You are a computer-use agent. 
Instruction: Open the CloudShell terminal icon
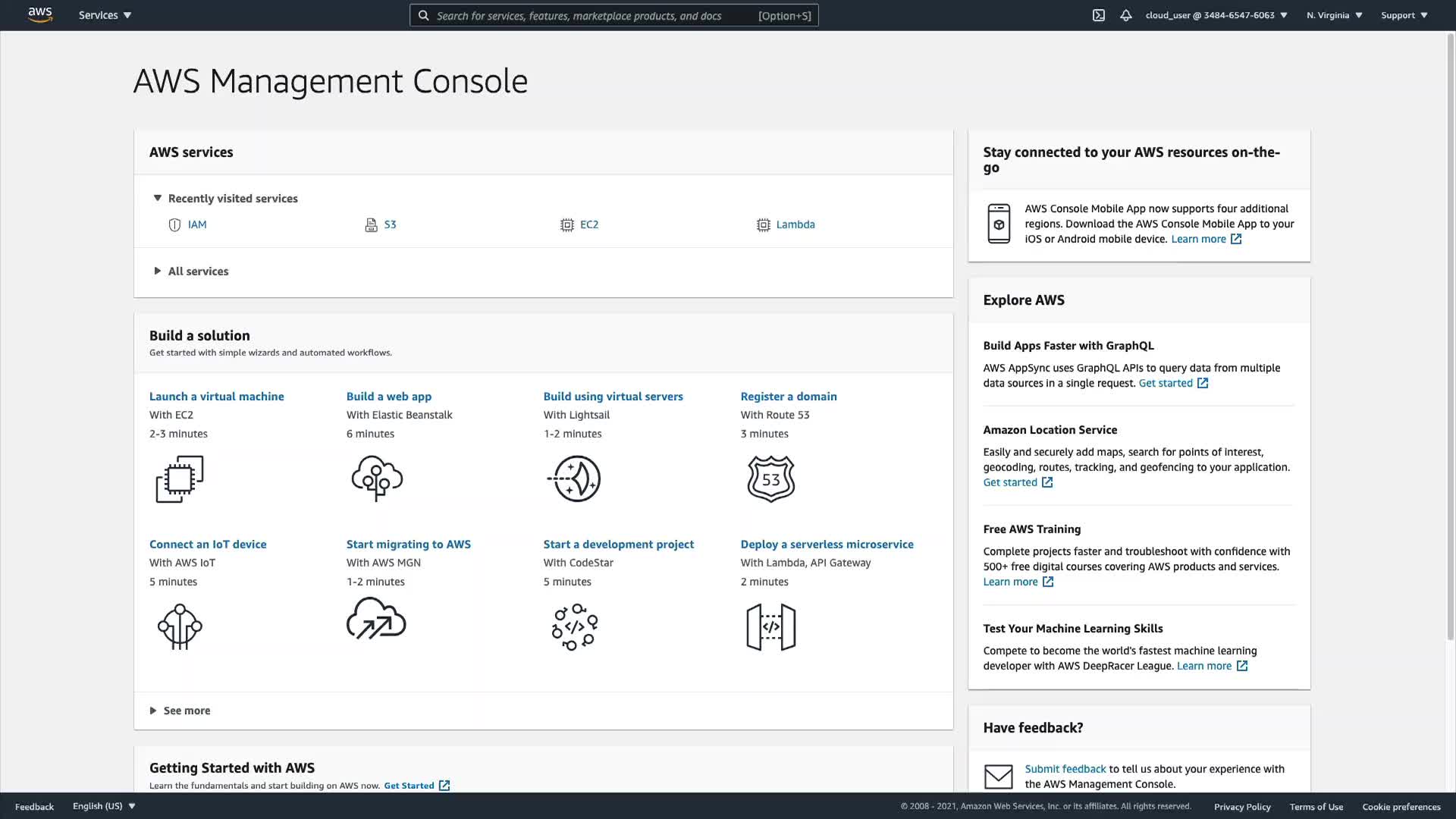(1098, 15)
